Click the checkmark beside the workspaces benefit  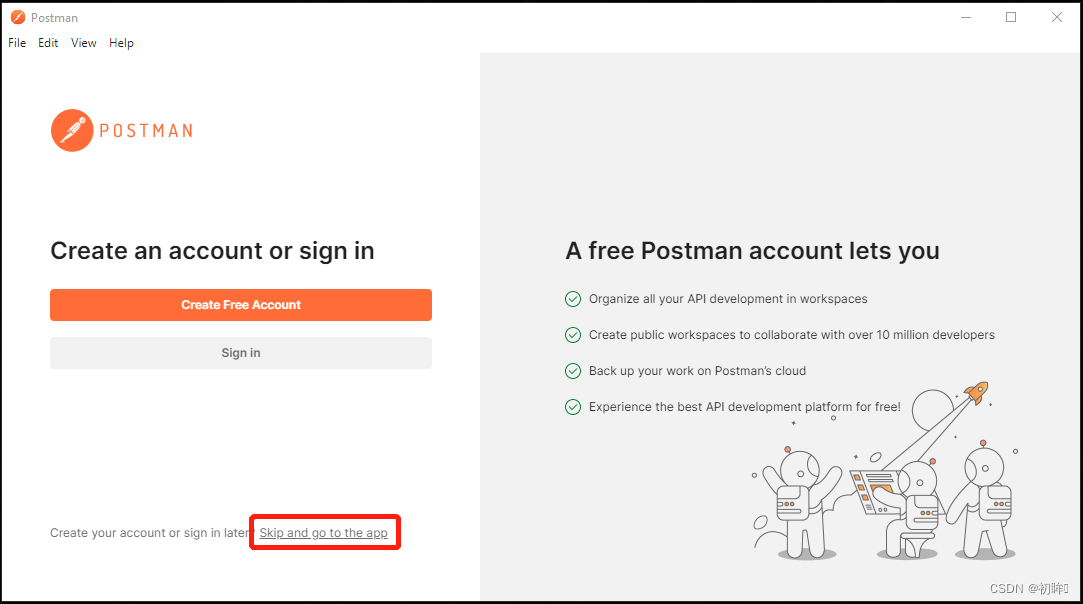click(573, 298)
